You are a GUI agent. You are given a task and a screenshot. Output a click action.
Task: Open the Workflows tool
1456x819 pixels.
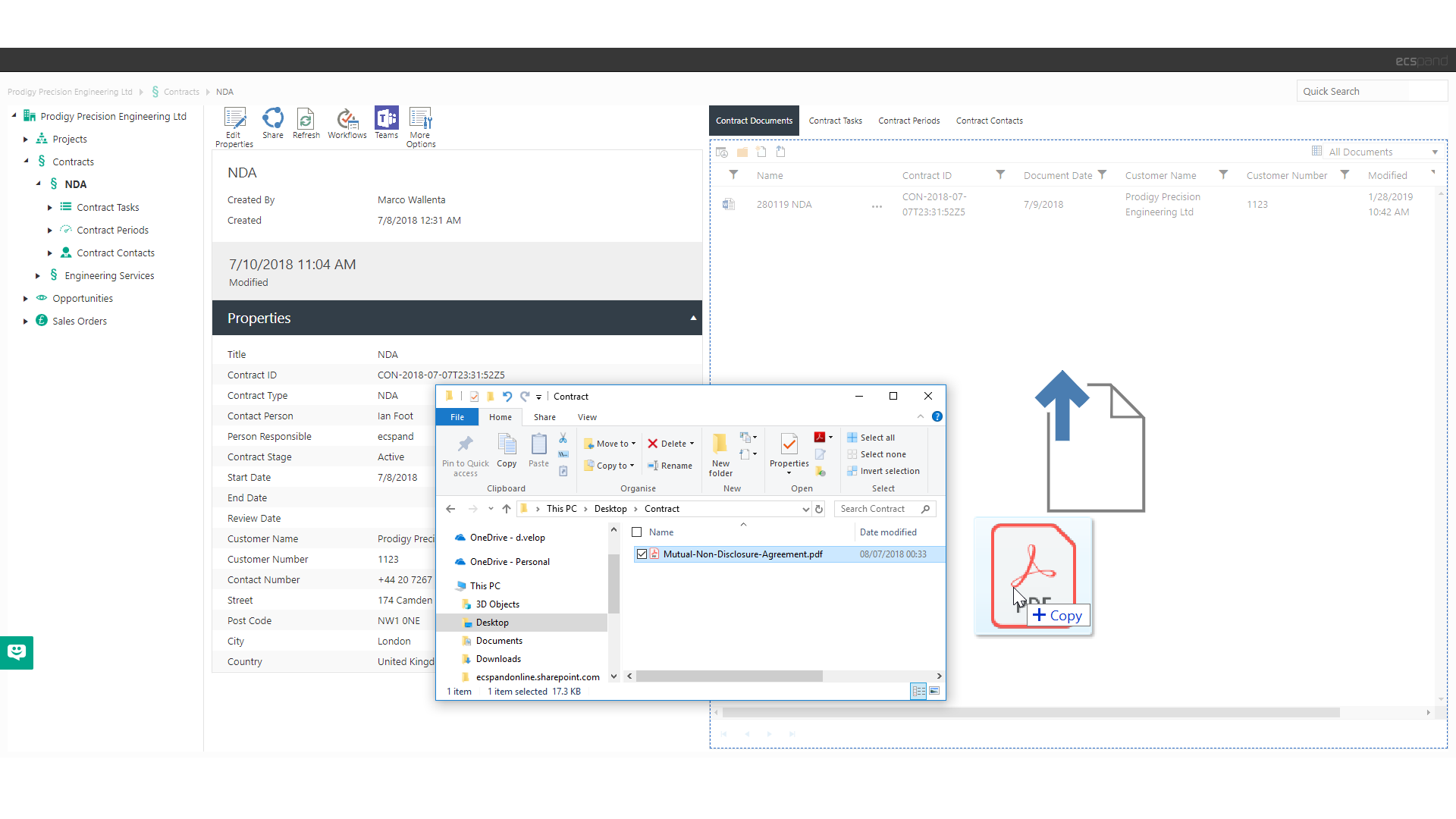coord(347,123)
